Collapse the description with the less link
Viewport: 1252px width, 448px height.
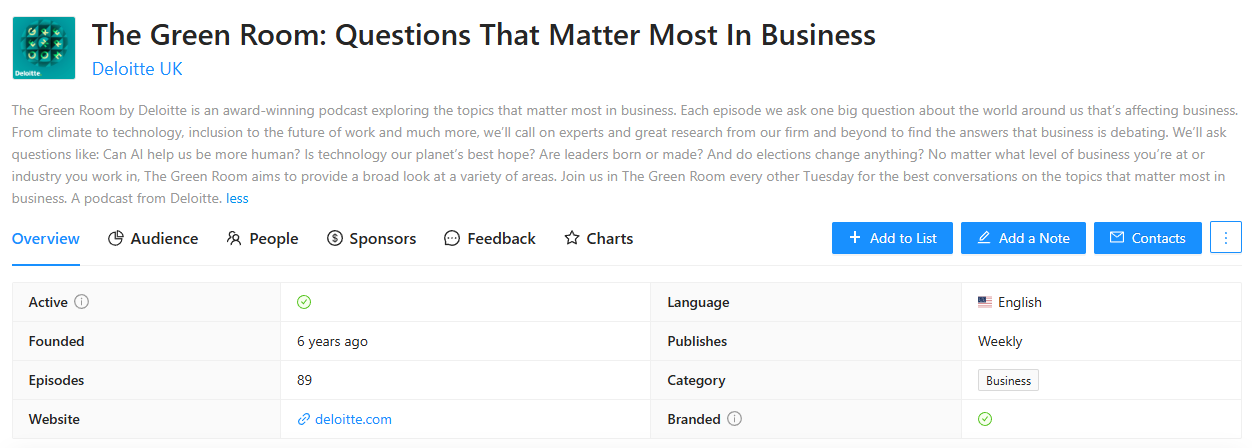[x=237, y=198]
